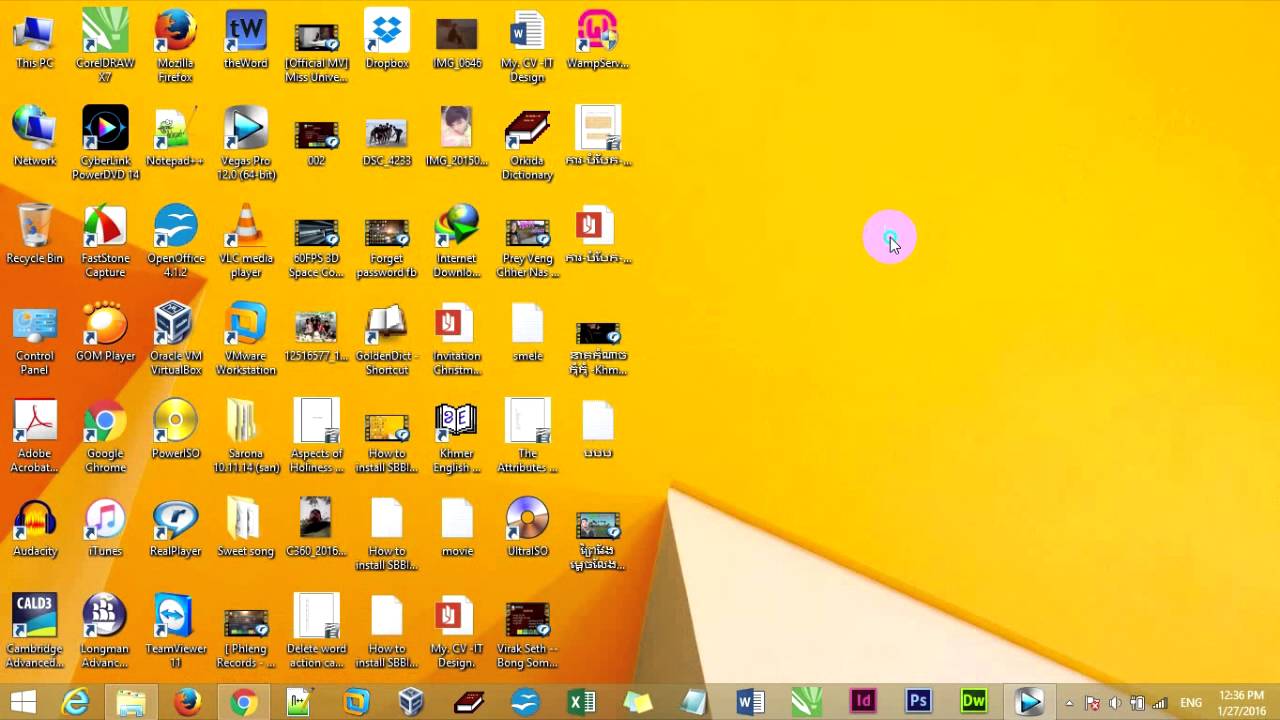Screen dimensions: 1280x720
Task: Select the VLC media player shortcut
Action: (x=246, y=242)
